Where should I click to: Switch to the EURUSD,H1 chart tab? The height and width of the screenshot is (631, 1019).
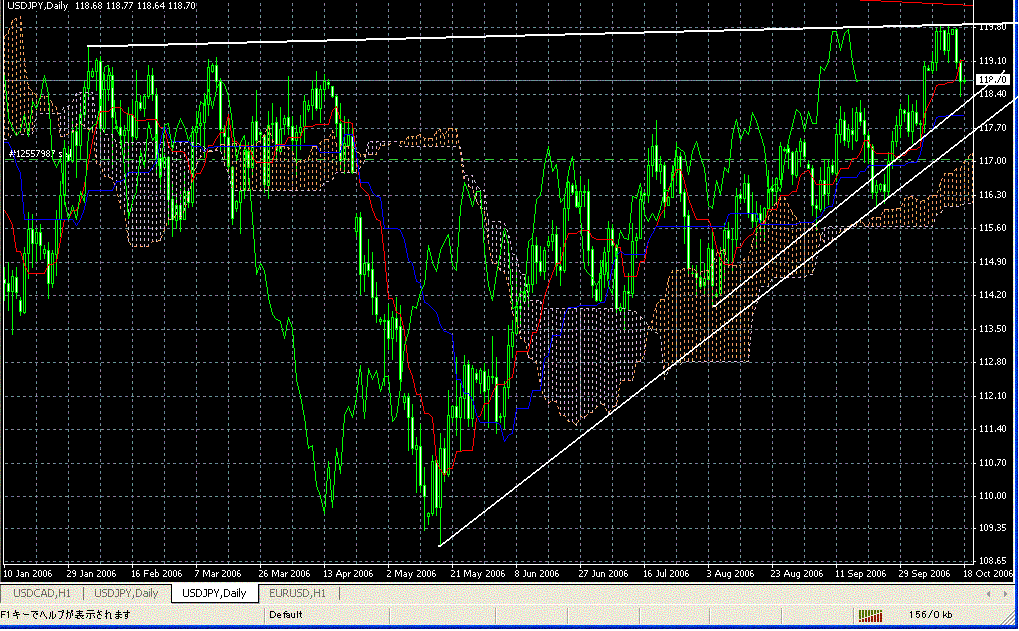click(298, 593)
